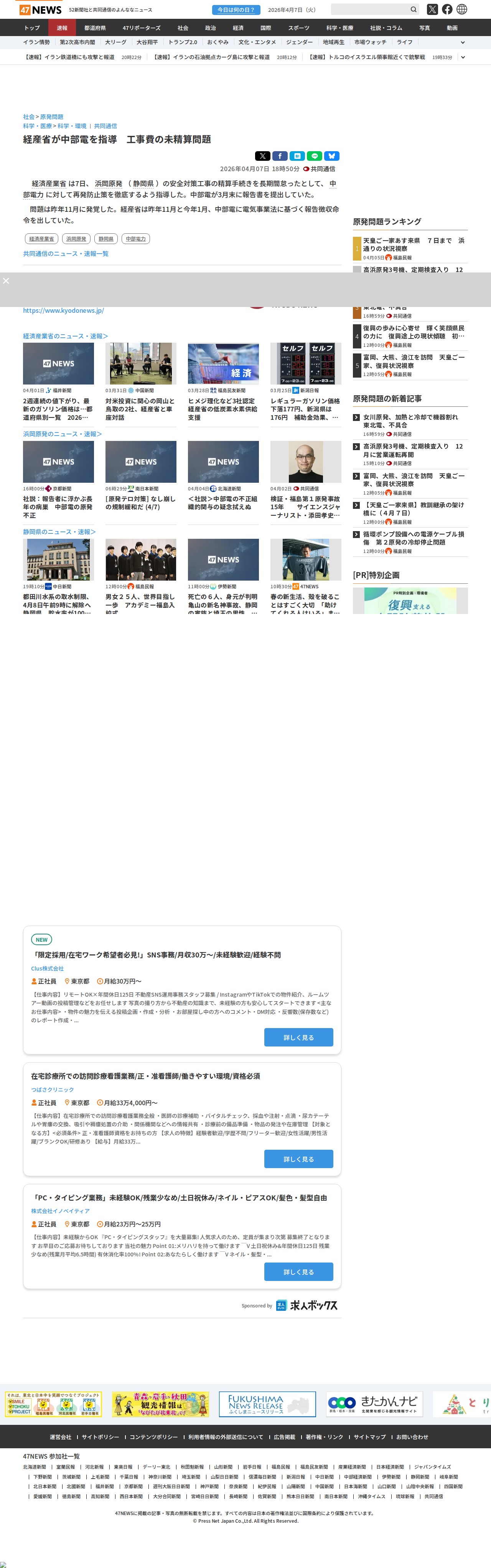Open the 静岡新聞 member paper link
491x1568 pixels.
tap(420, 1477)
